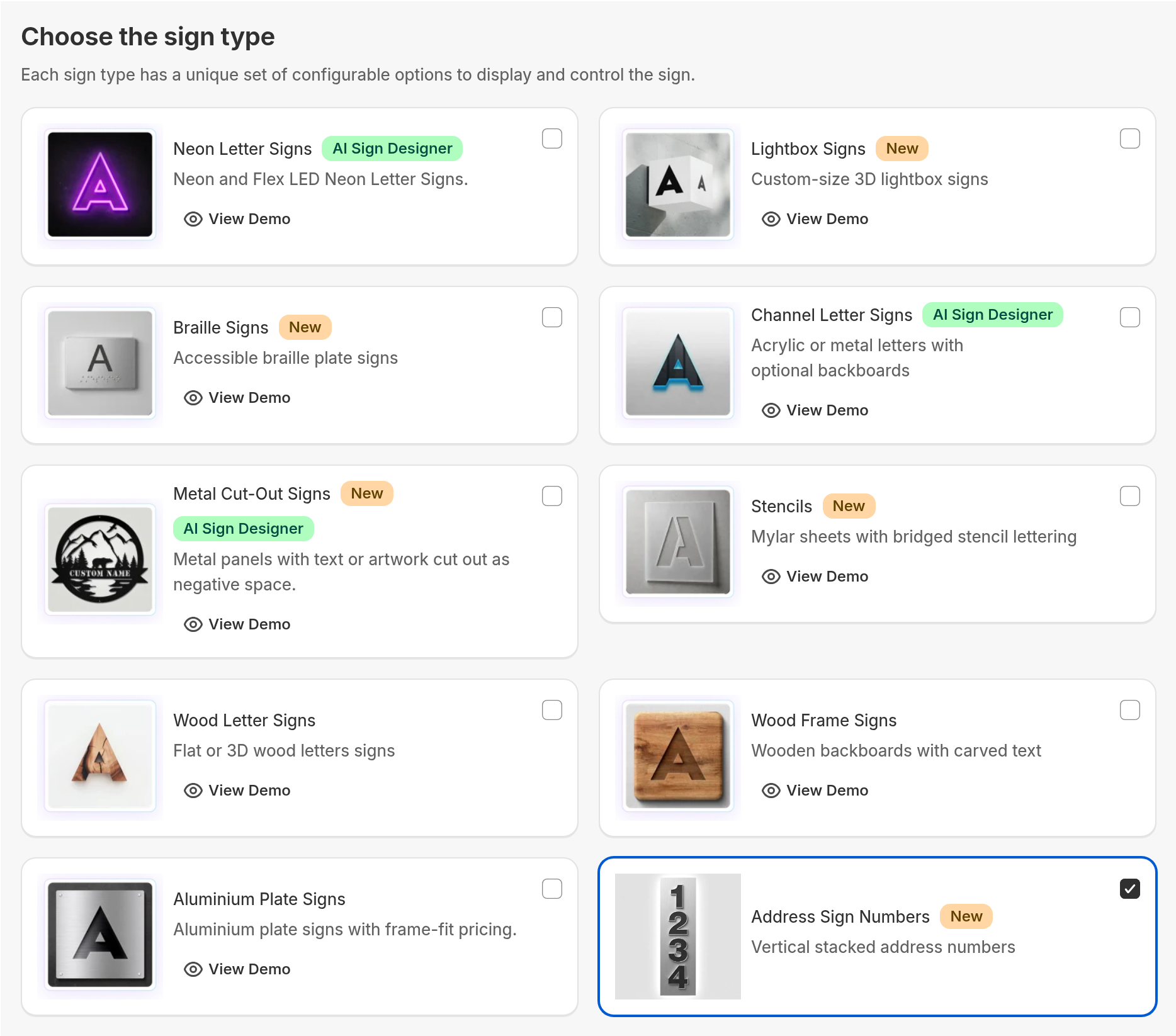Image resolution: width=1176 pixels, height=1036 pixels.
Task: Click the Wood Letter Signs A thumbnail
Action: [x=100, y=756]
